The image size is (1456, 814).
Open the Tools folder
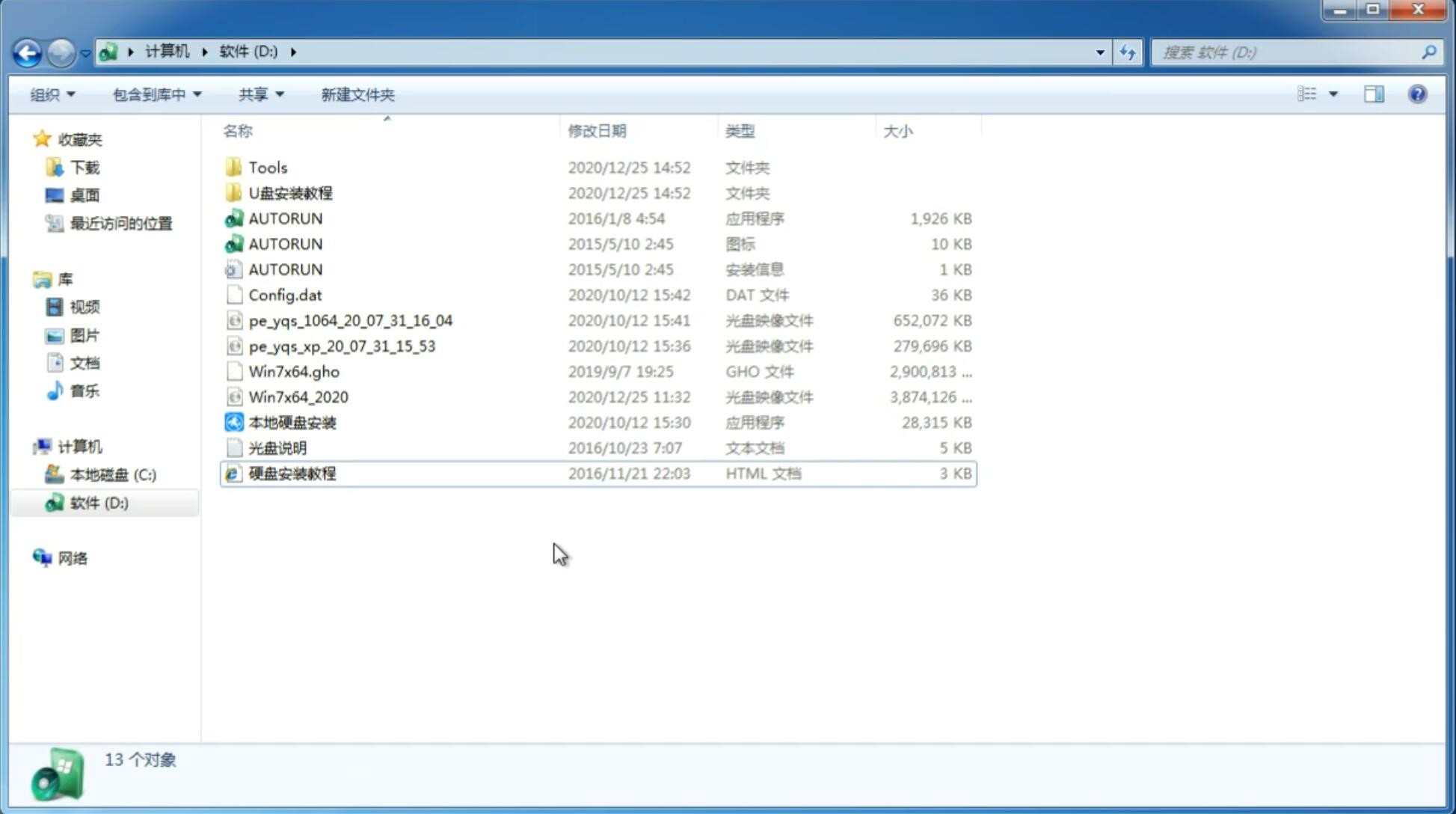click(267, 167)
